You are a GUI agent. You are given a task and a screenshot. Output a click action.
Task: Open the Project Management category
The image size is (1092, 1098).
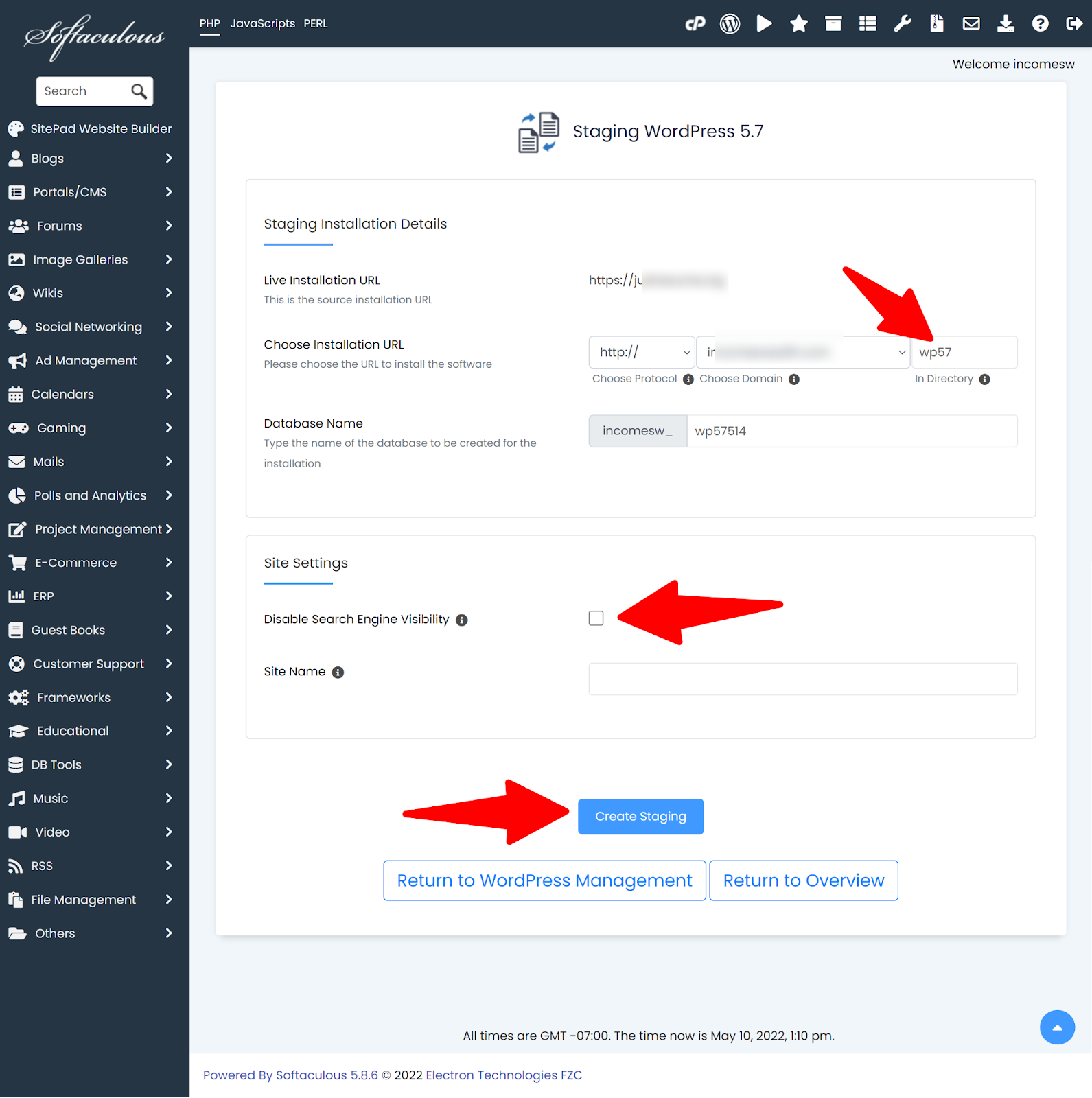[90, 529]
